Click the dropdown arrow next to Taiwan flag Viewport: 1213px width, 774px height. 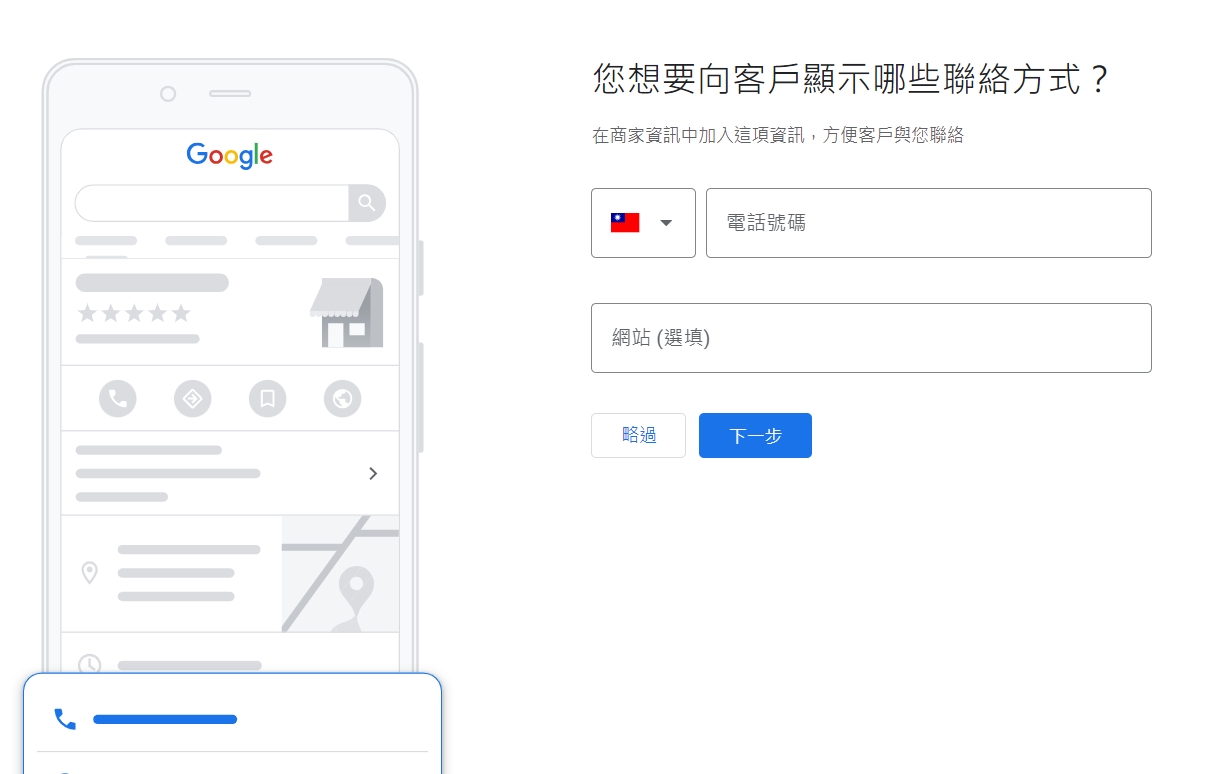(x=666, y=223)
